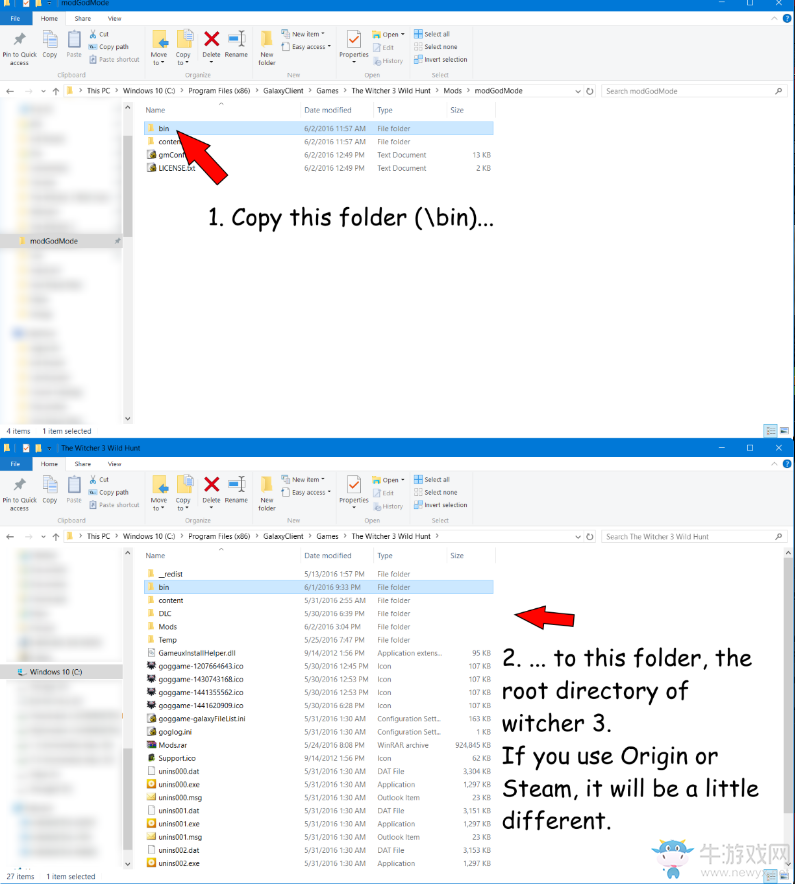Select LICENSE.txt in modGodMode window

pos(319,168)
